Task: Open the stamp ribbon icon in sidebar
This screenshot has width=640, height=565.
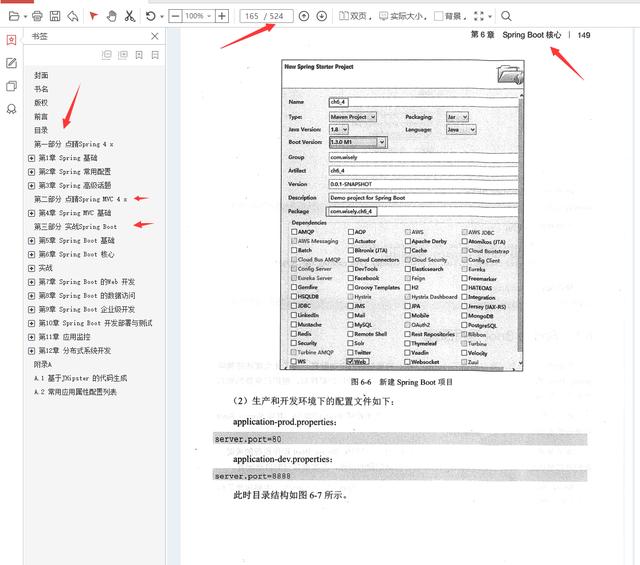Action: pos(11,109)
